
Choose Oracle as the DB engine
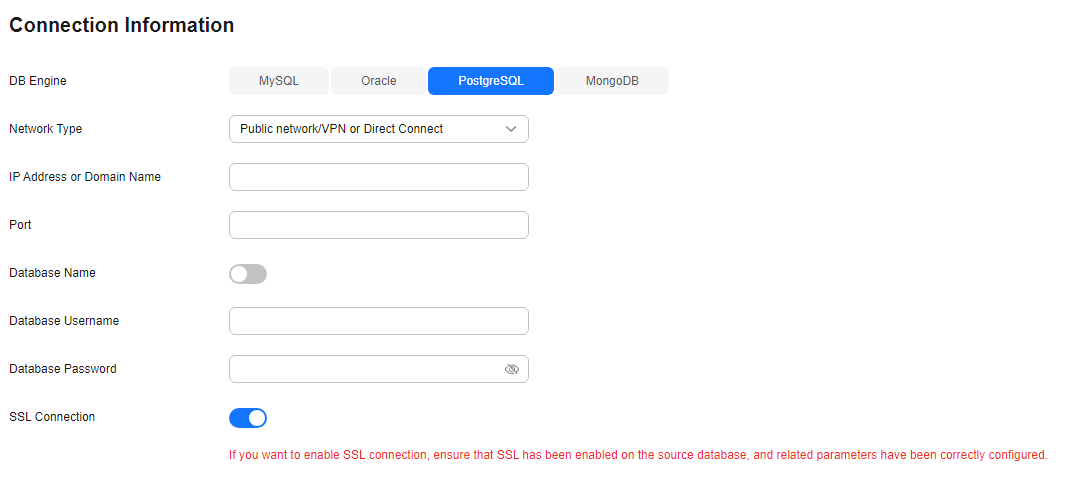point(378,81)
